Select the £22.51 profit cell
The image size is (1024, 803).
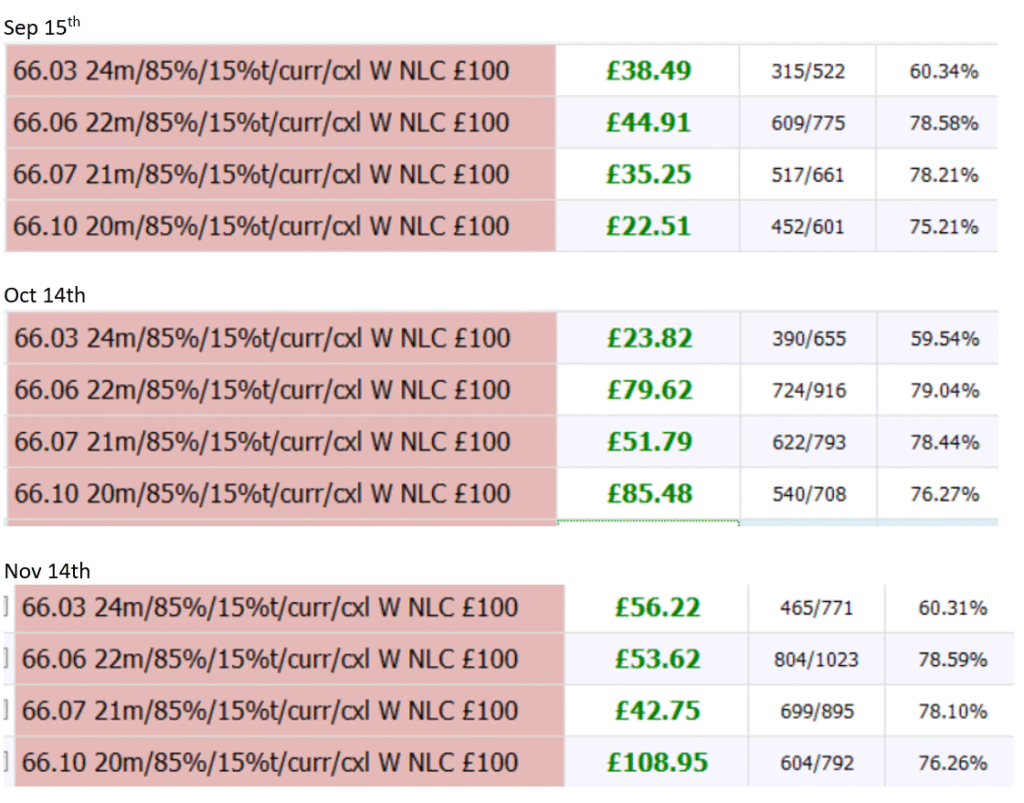[648, 227]
